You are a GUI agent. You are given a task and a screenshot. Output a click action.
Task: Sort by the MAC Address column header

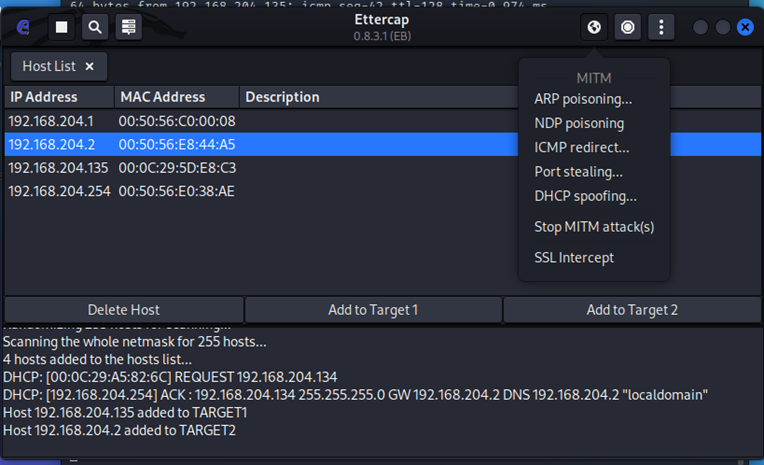pos(163,97)
